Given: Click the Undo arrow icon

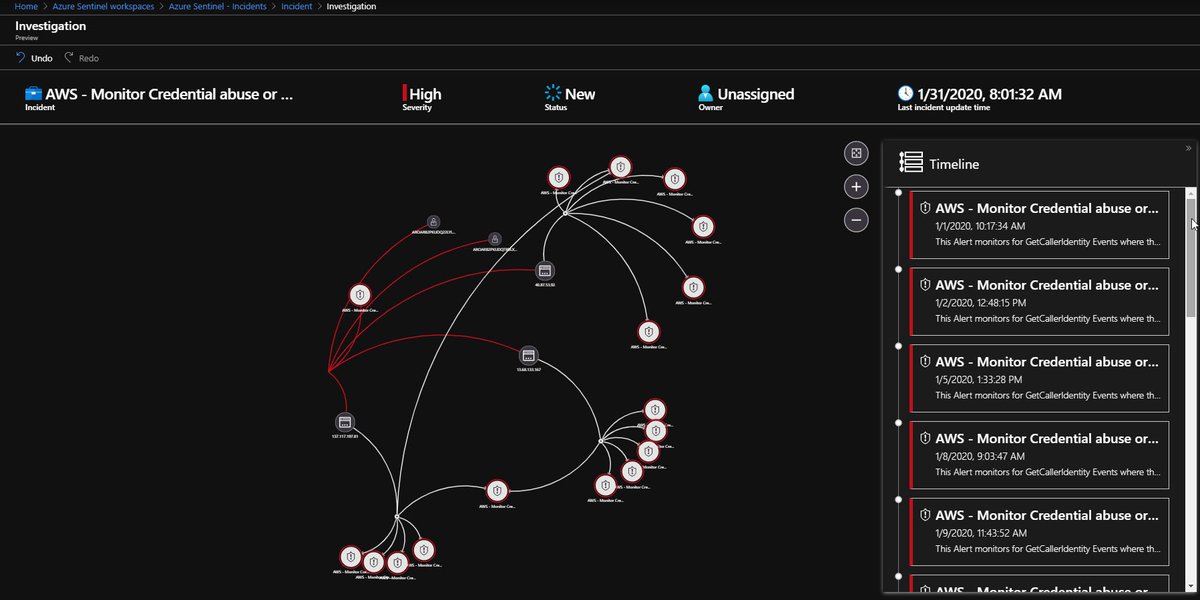Looking at the screenshot, I should point(20,58).
